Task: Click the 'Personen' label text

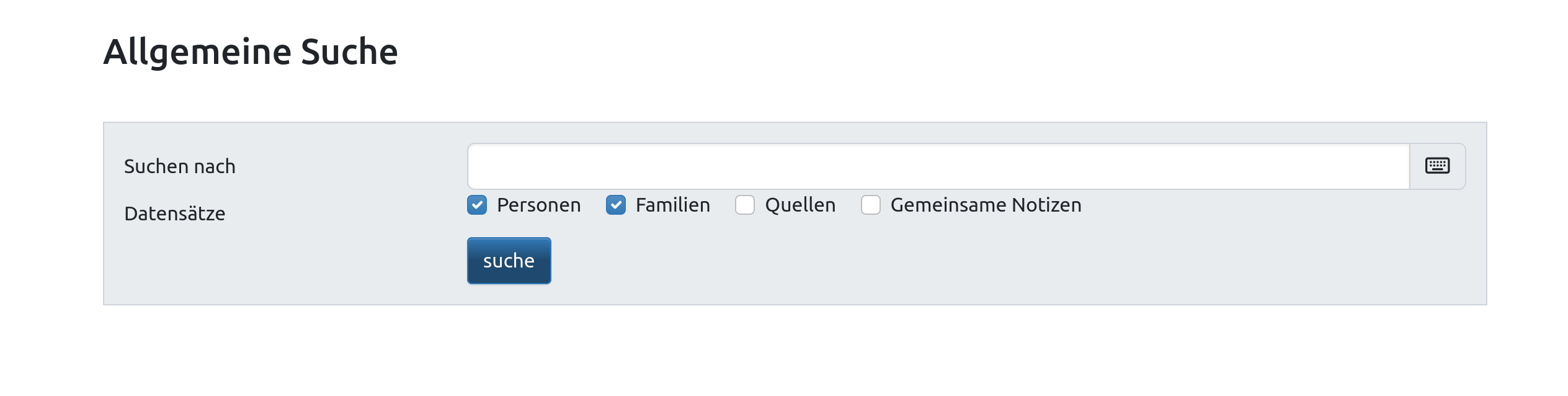Action: point(538,205)
